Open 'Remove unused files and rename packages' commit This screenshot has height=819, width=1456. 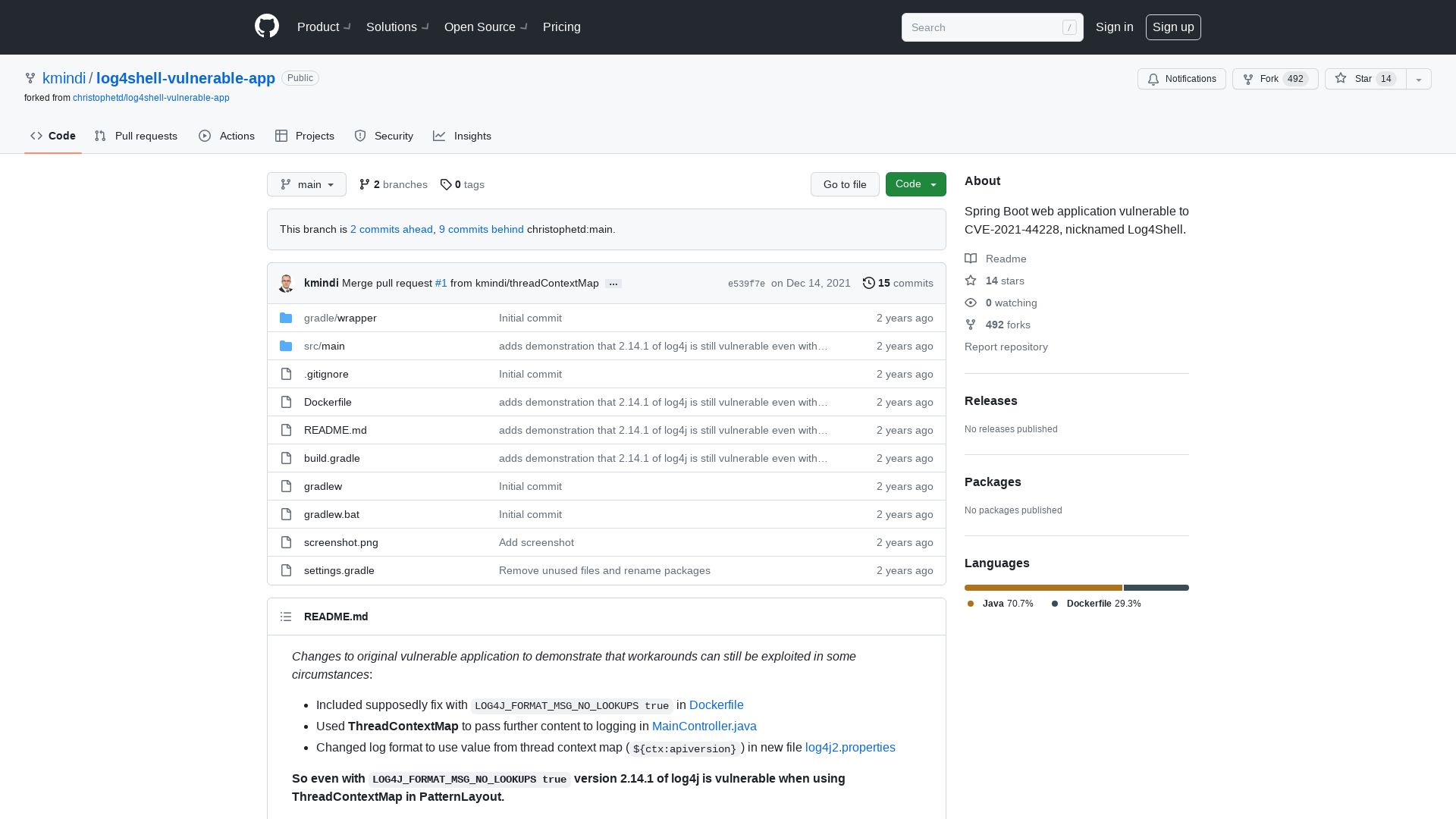pyautogui.click(x=604, y=570)
